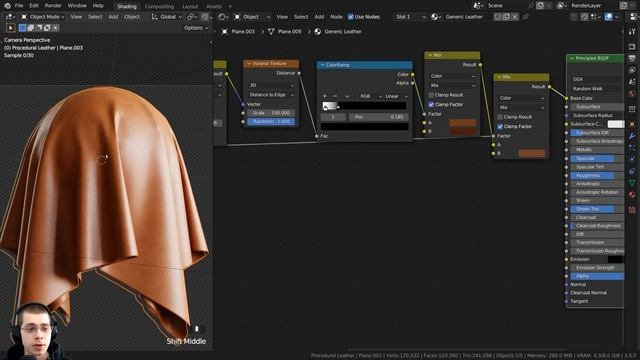Open the Window menu
This screenshot has height=360, width=640.
coord(77,6)
